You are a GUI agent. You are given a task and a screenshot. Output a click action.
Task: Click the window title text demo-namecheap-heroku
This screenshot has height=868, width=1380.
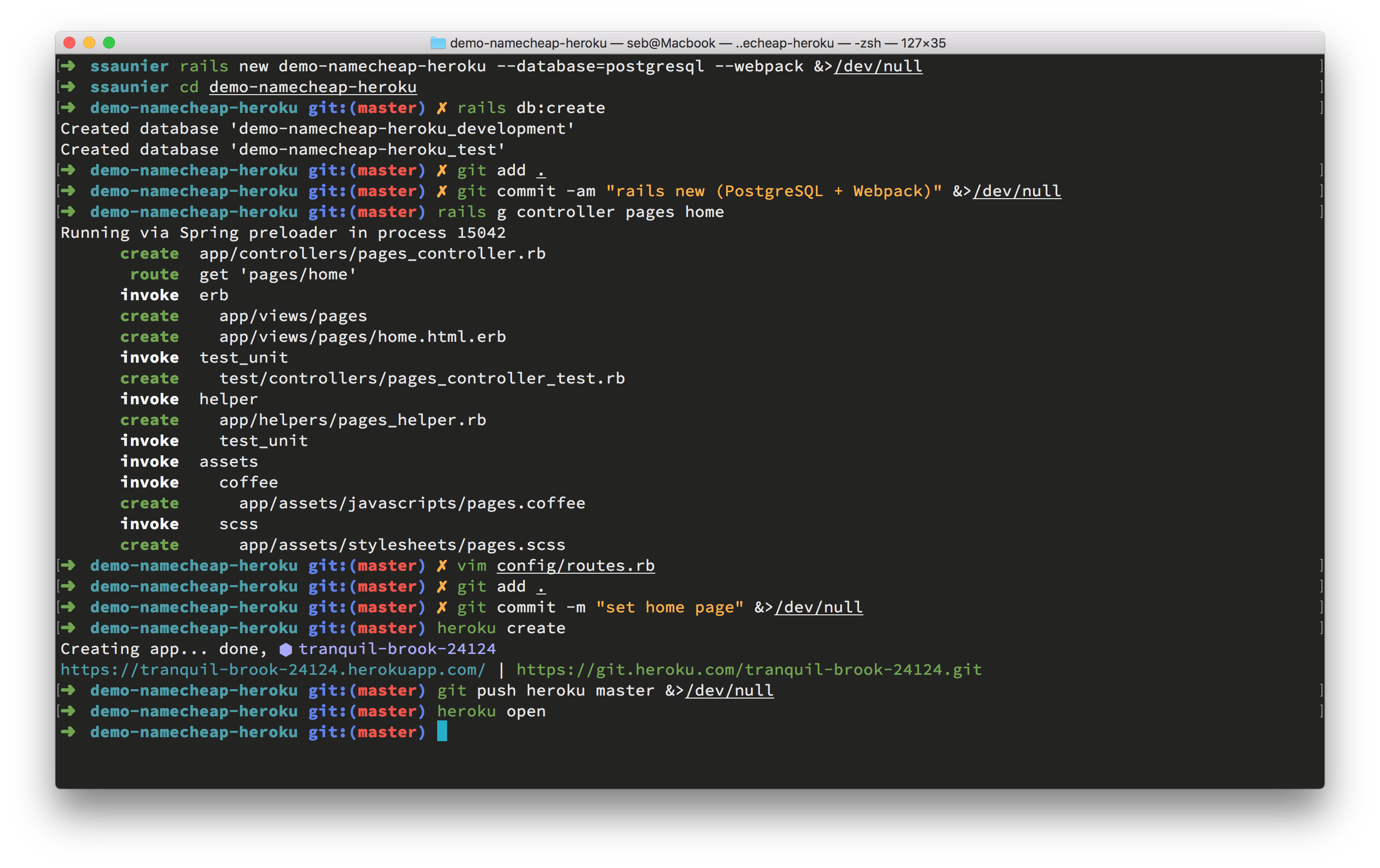click(528, 43)
